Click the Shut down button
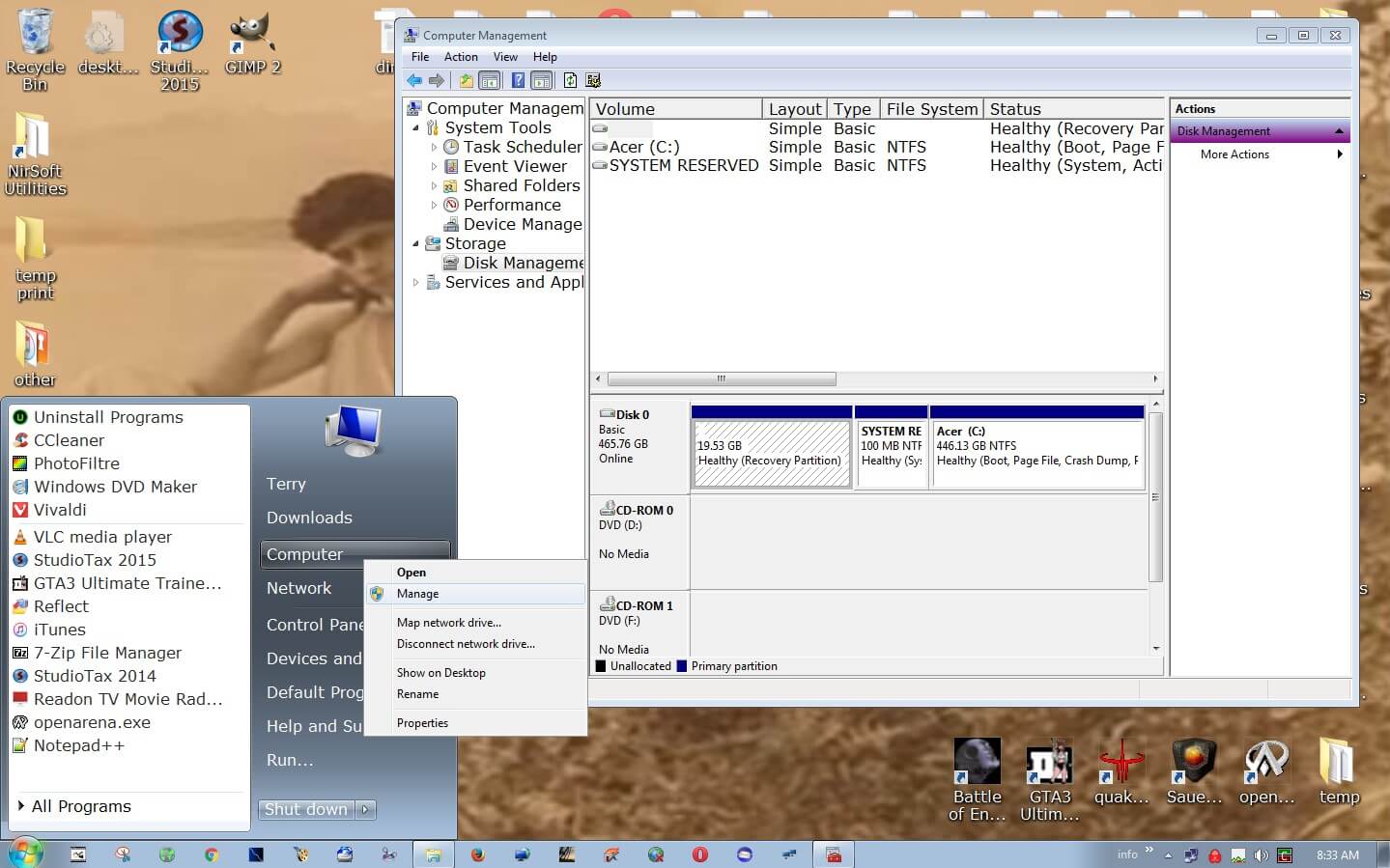This screenshot has height=868, width=1390. tap(306, 809)
